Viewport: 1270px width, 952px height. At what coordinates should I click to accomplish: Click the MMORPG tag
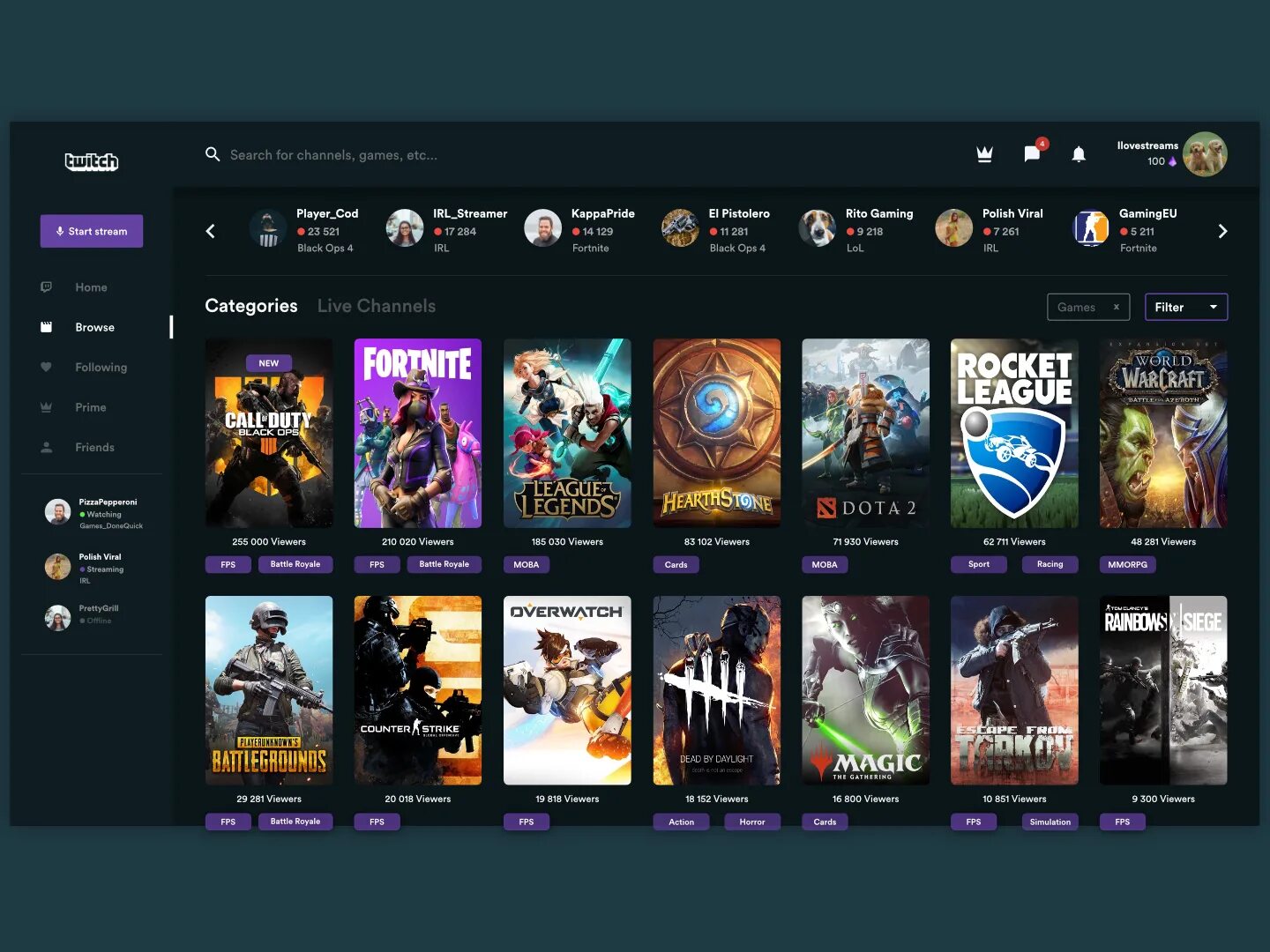click(1127, 564)
